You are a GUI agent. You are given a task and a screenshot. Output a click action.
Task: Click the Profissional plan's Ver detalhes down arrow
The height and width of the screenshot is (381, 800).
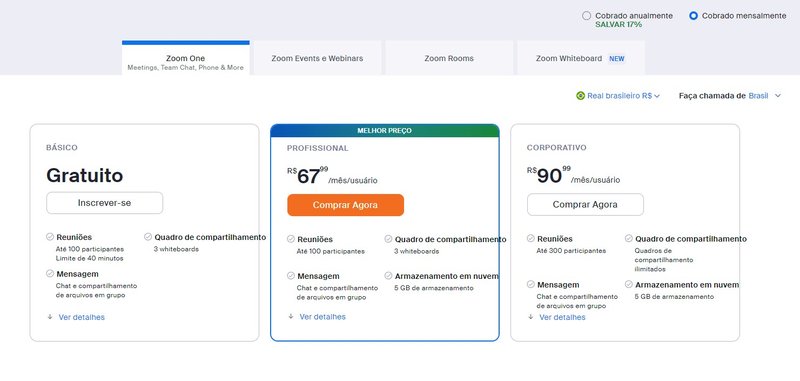click(291, 316)
